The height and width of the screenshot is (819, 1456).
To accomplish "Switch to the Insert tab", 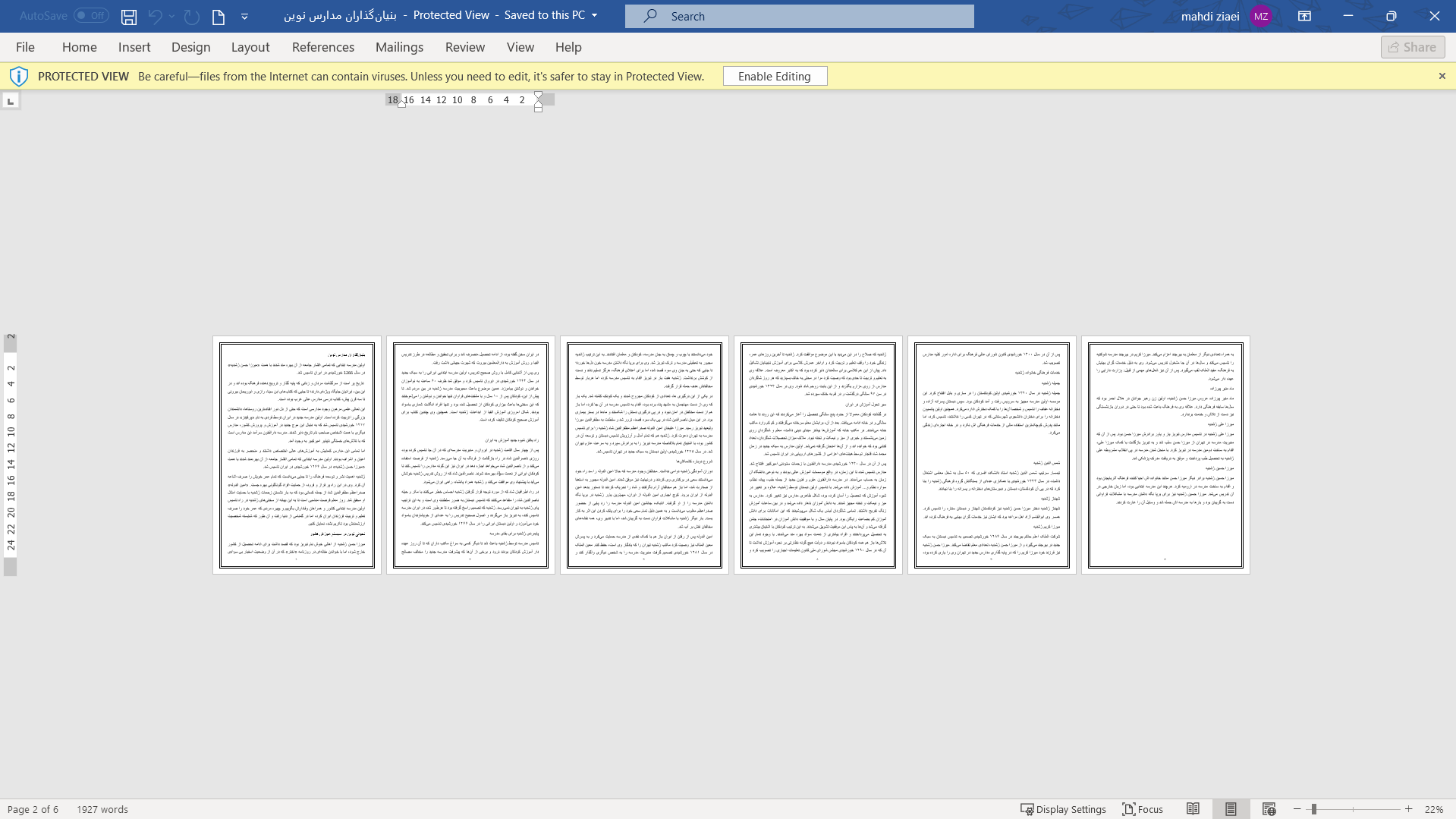I will (x=134, y=47).
